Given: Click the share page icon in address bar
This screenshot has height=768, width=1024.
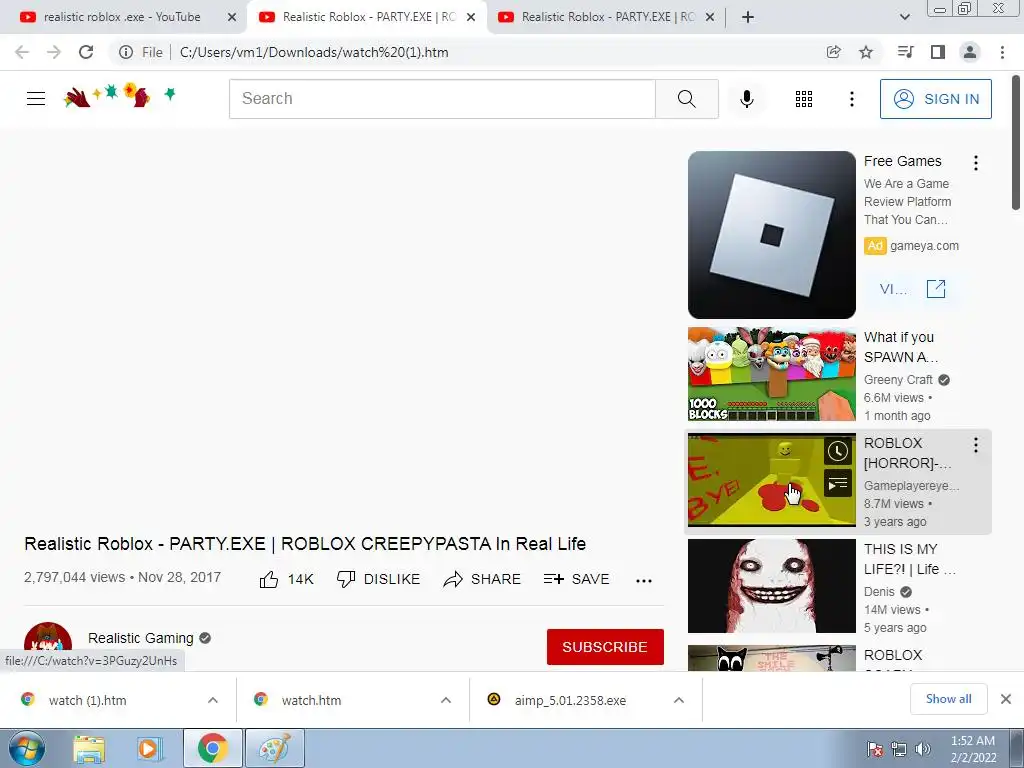Looking at the screenshot, I should click(x=833, y=52).
